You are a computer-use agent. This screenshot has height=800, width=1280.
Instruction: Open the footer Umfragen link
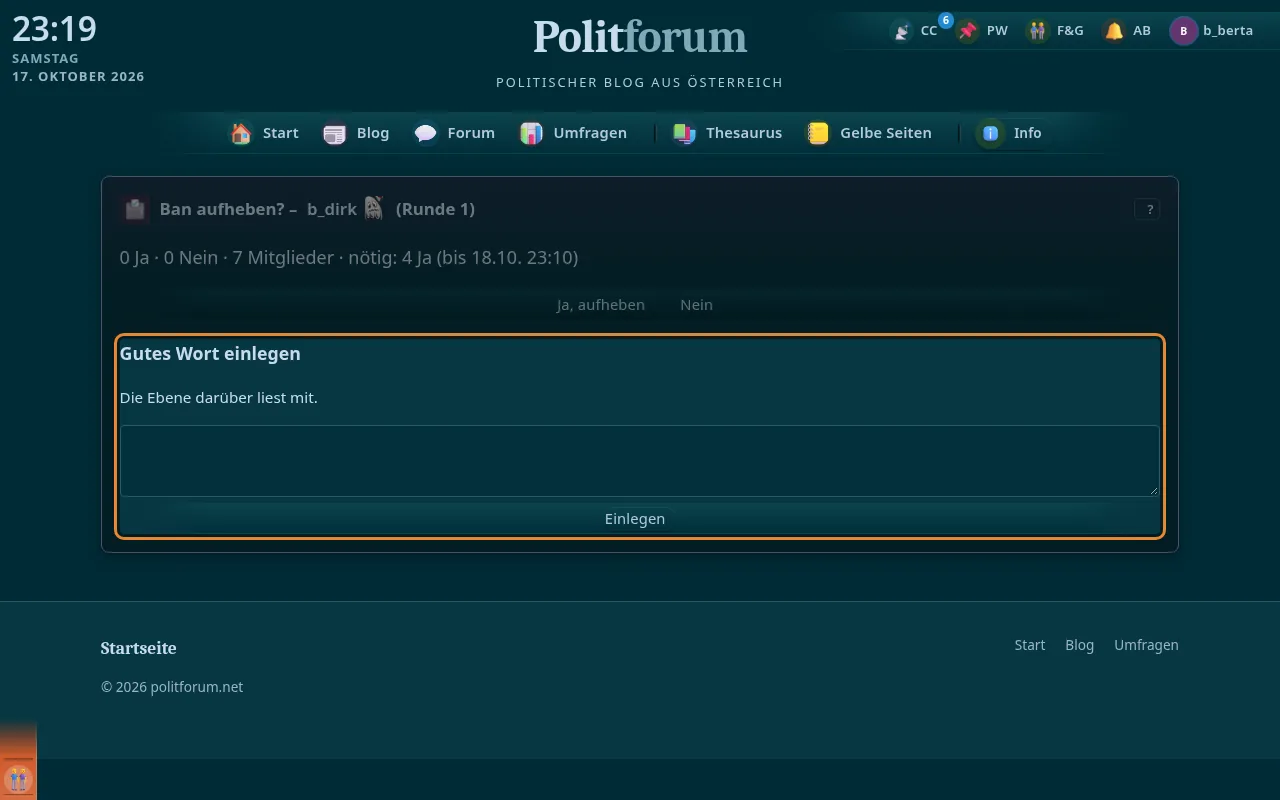point(1146,645)
